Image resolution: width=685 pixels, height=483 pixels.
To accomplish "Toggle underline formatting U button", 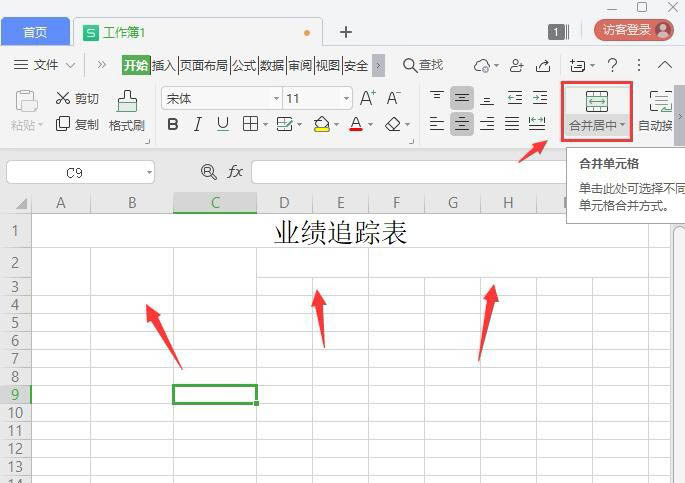I will [223, 124].
